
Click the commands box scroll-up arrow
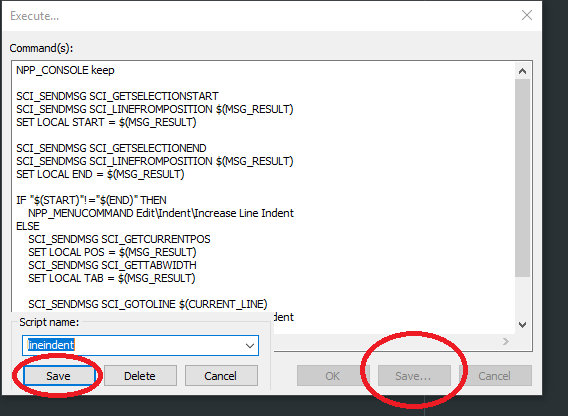522,71
